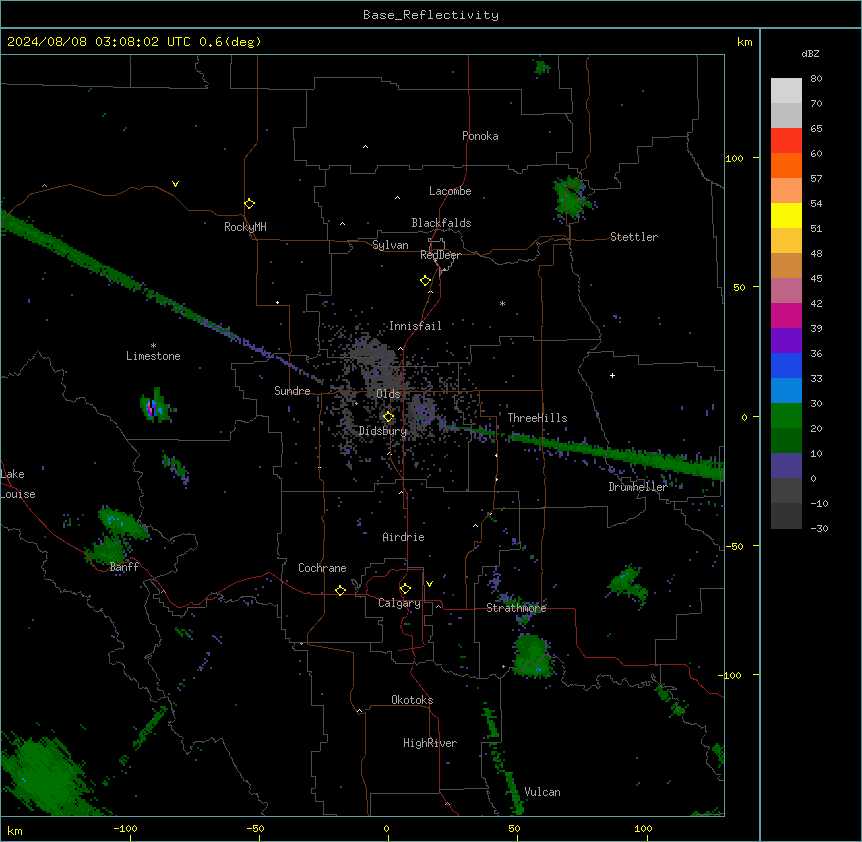Screen dimensions: 862x842
Task: Click the green 30 dBZ legend swatch
Action: pos(786,416)
